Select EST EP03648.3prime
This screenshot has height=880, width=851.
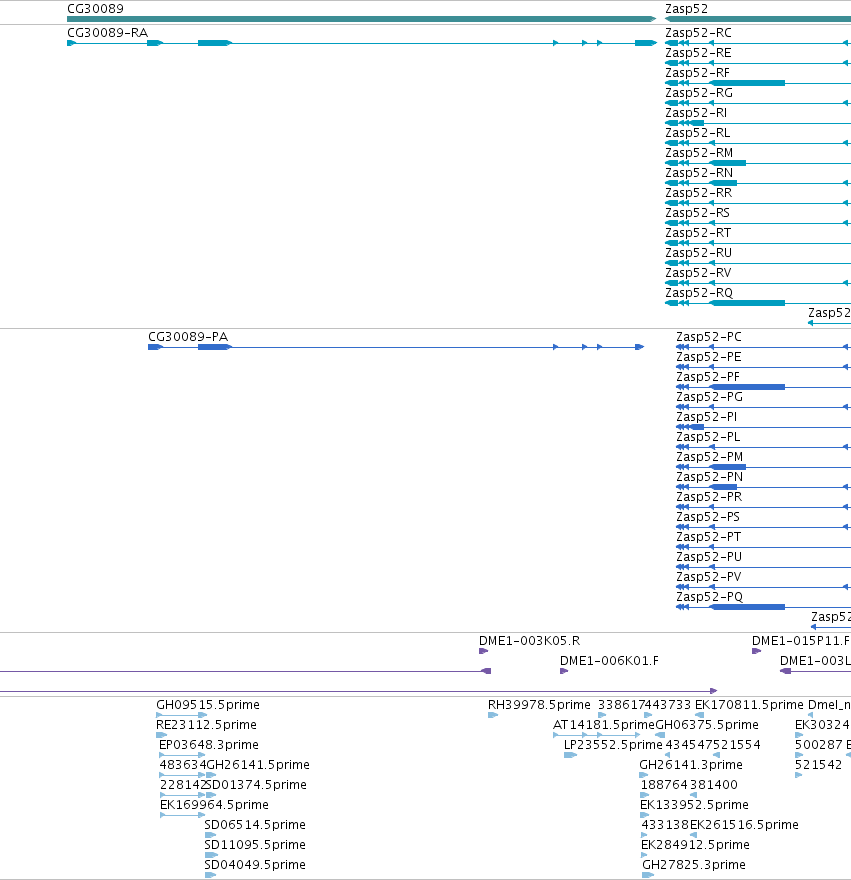coord(209,745)
